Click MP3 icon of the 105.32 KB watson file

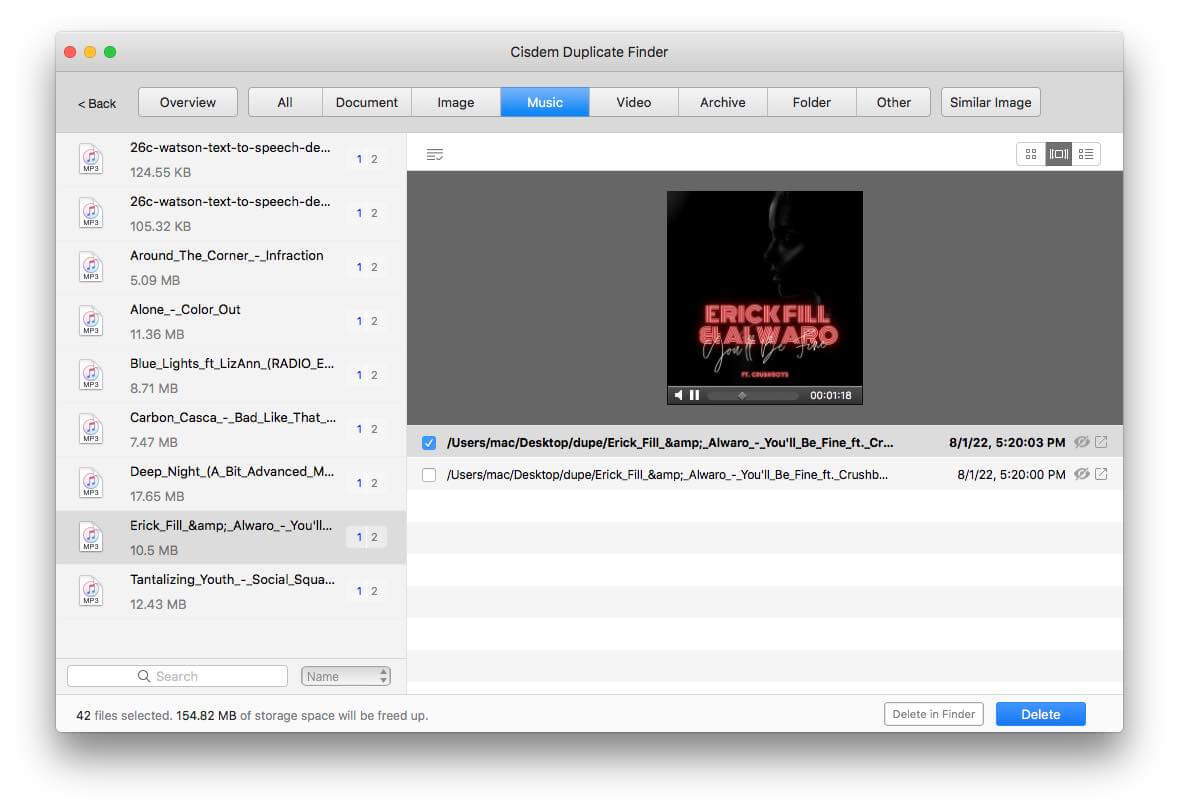pyautogui.click(x=91, y=214)
